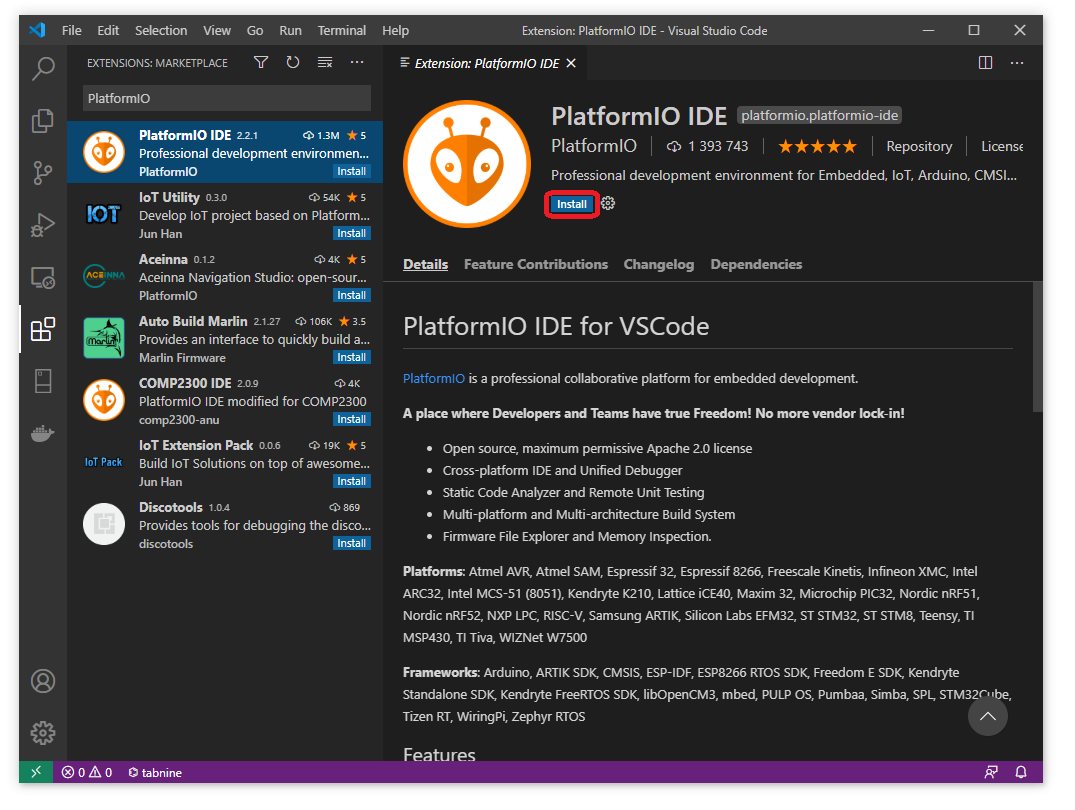The height and width of the screenshot is (810, 1075).
Task: Click the details pane vertical scrollbar
Action: (x=1037, y=346)
